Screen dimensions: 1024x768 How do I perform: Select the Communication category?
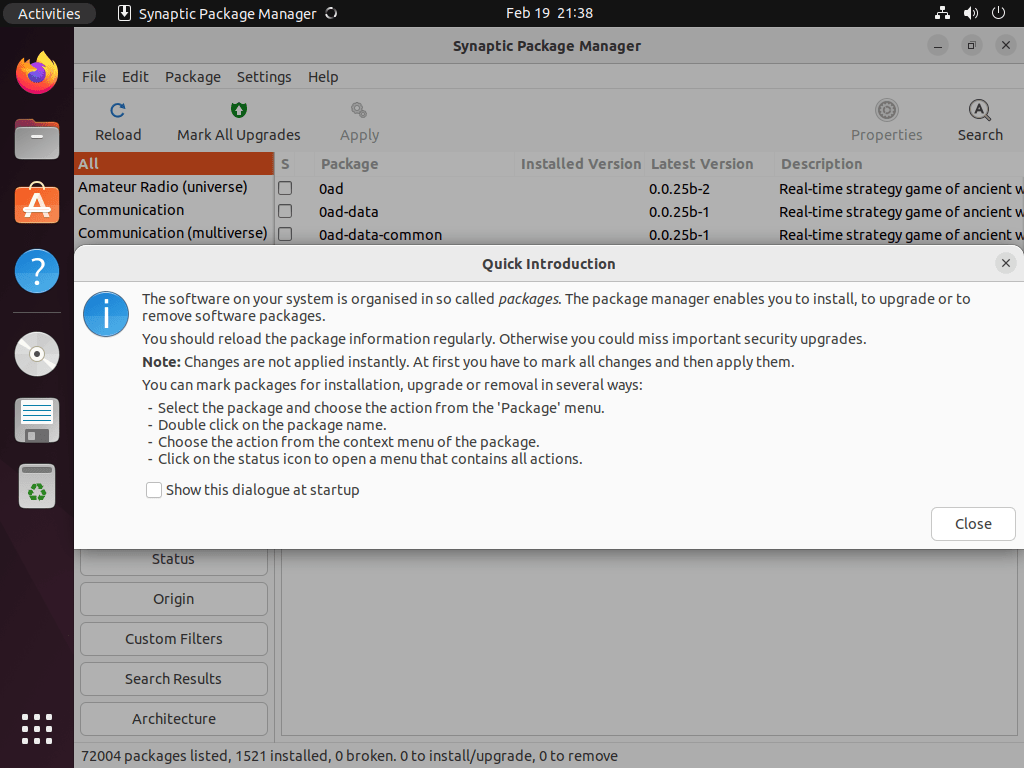[130, 210]
